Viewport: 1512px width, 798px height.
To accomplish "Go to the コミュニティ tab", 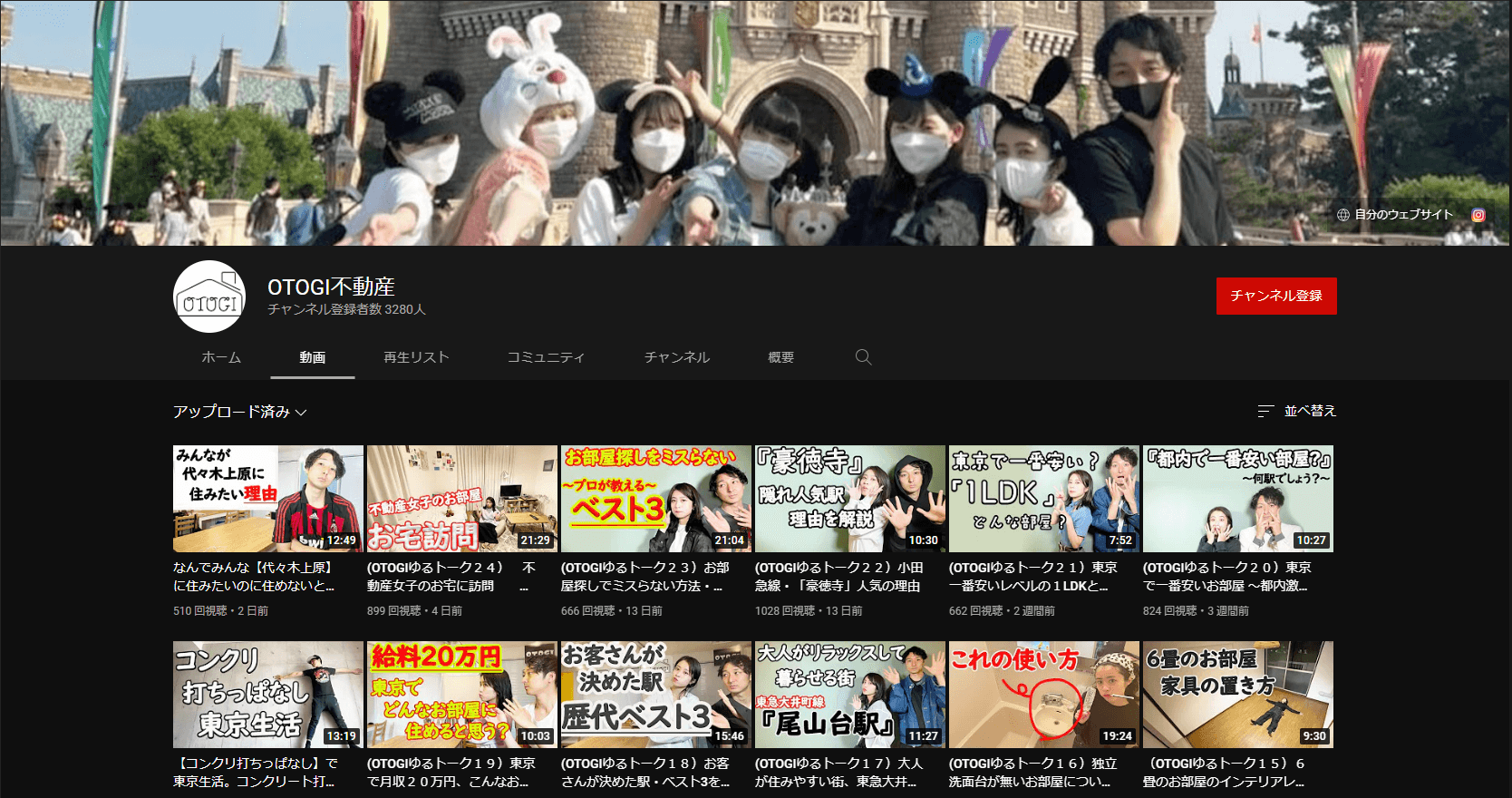I will [x=546, y=357].
